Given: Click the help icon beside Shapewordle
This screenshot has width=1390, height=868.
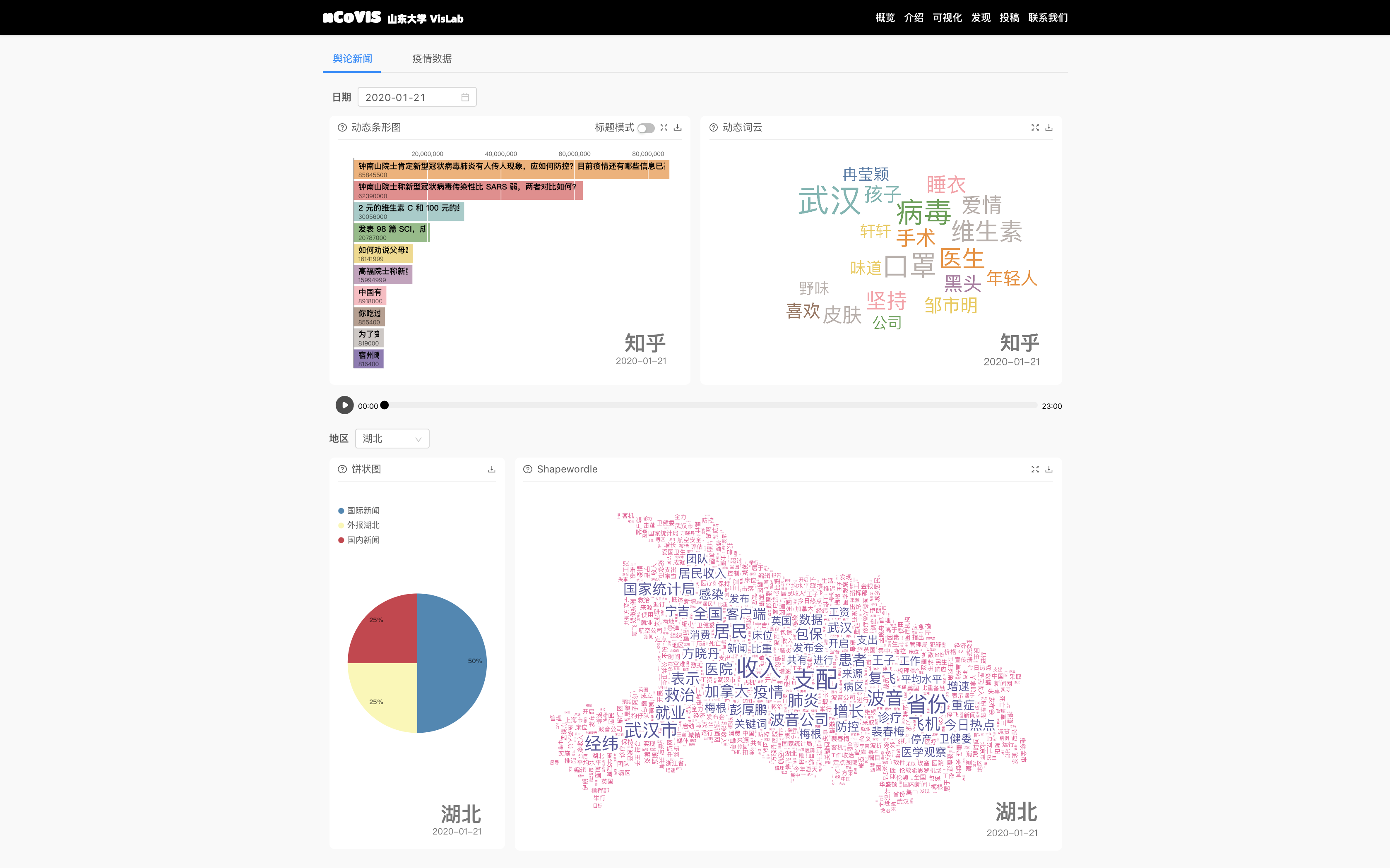Looking at the screenshot, I should [x=528, y=469].
